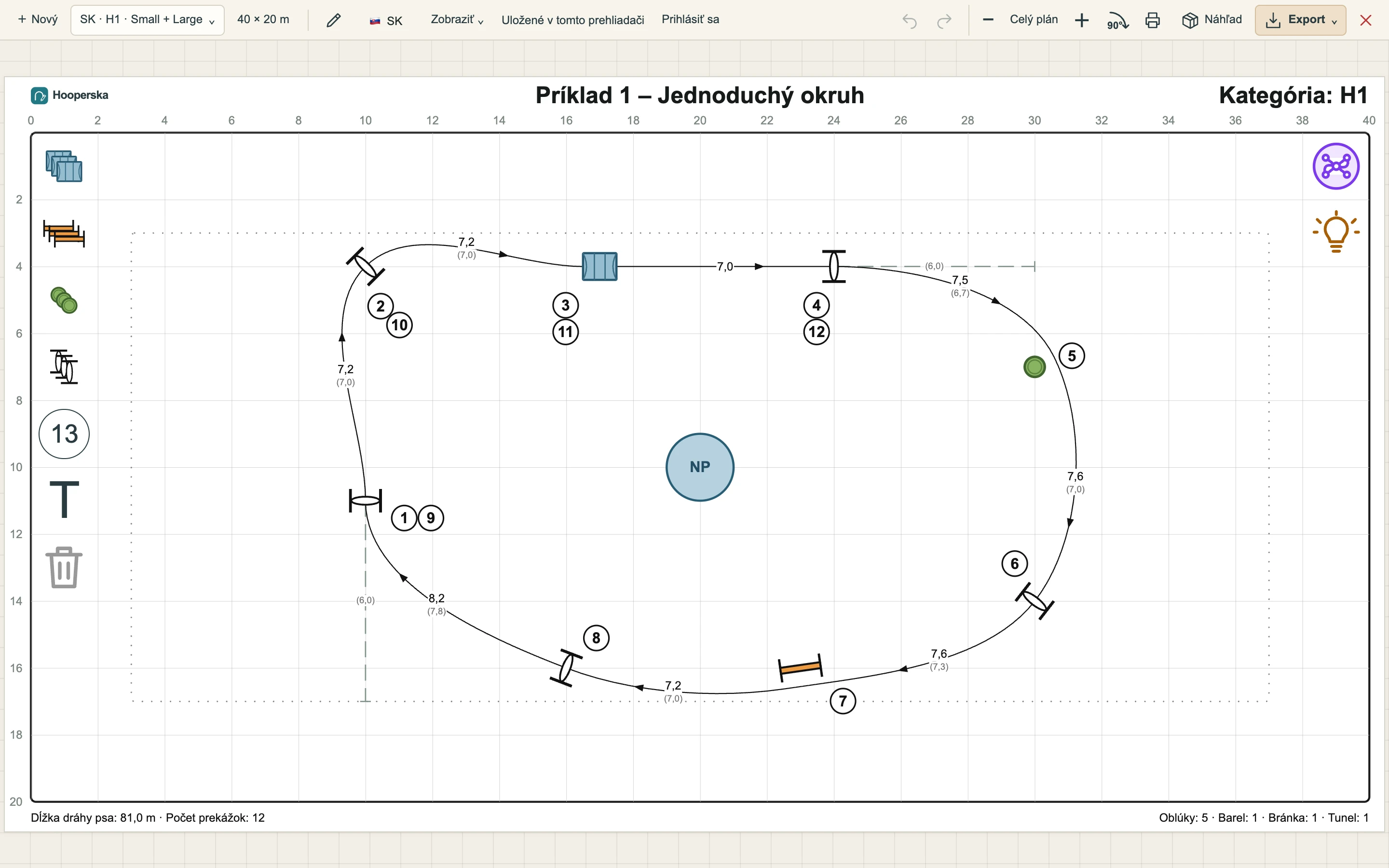Click the number 13 marker tool
The width and height of the screenshot is (1389, 868).
pos(64,434)
